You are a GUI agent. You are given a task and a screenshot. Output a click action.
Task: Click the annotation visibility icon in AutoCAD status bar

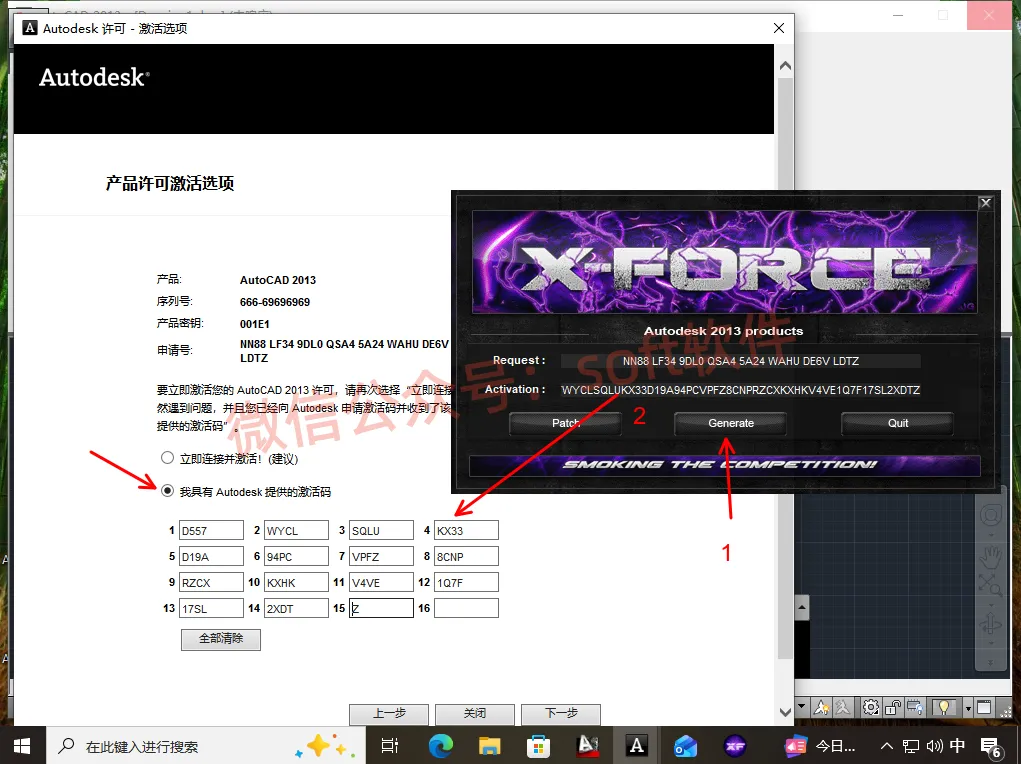click(821, 707)
